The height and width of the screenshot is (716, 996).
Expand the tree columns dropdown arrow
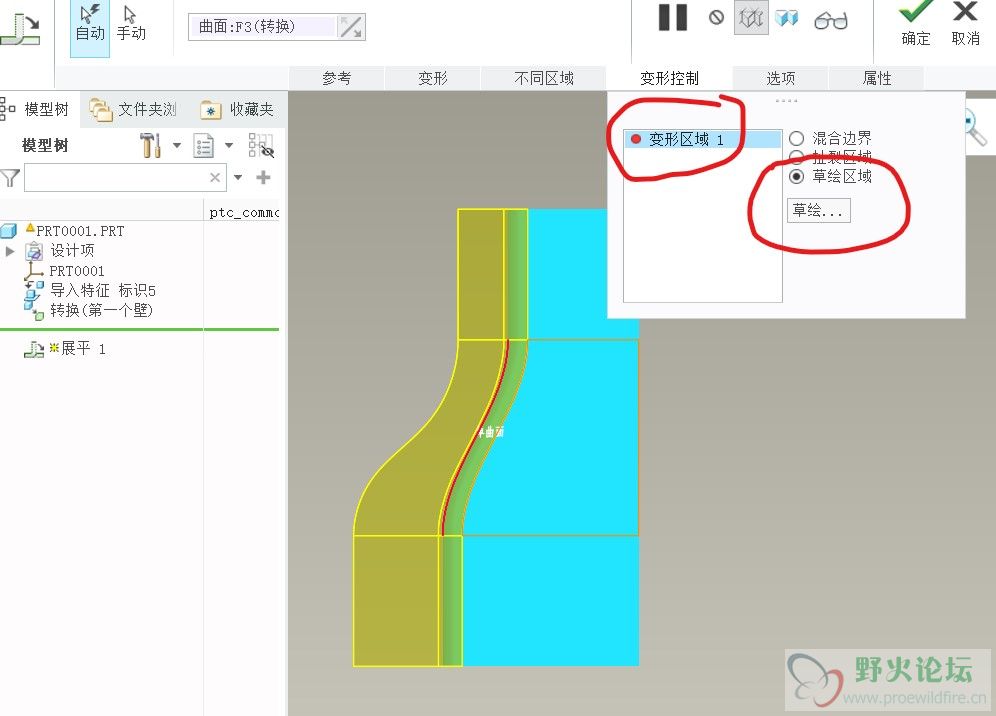click(229, 145)
